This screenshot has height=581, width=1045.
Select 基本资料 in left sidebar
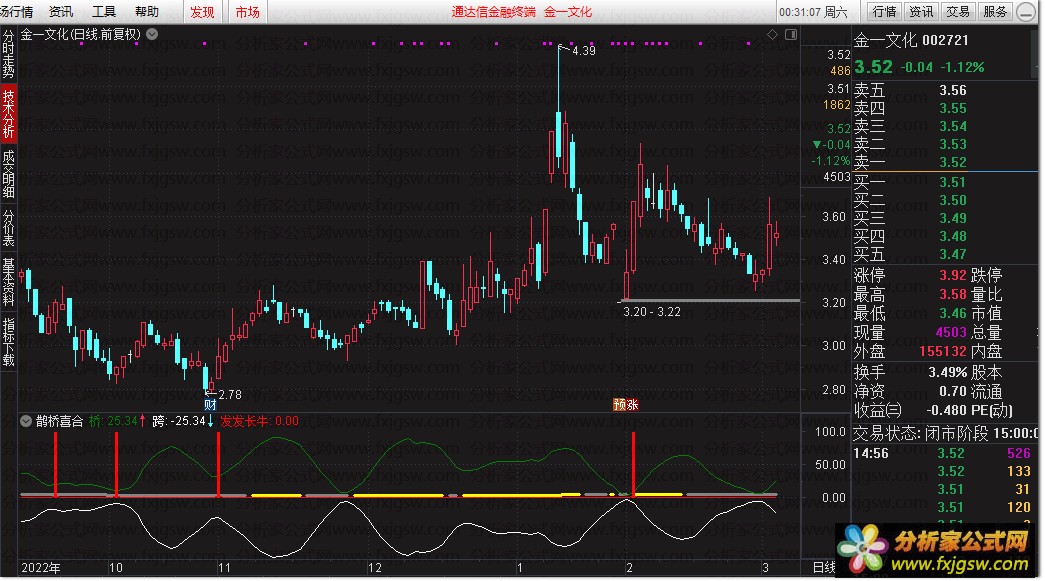tap(8, 282)
